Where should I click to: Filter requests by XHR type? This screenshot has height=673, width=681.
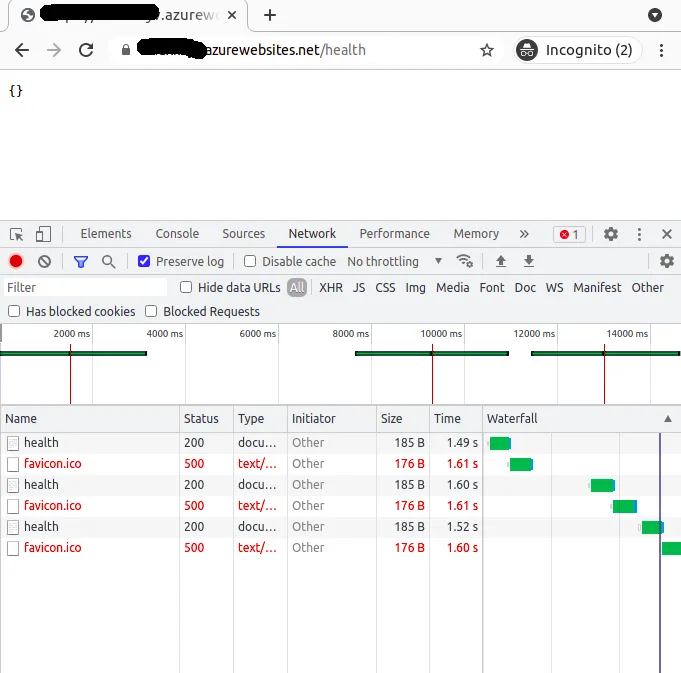point(331,287)
